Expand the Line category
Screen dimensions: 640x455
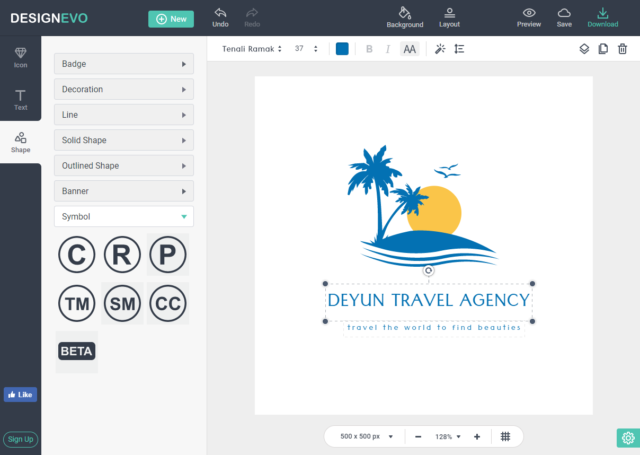[x=124, y=115]
